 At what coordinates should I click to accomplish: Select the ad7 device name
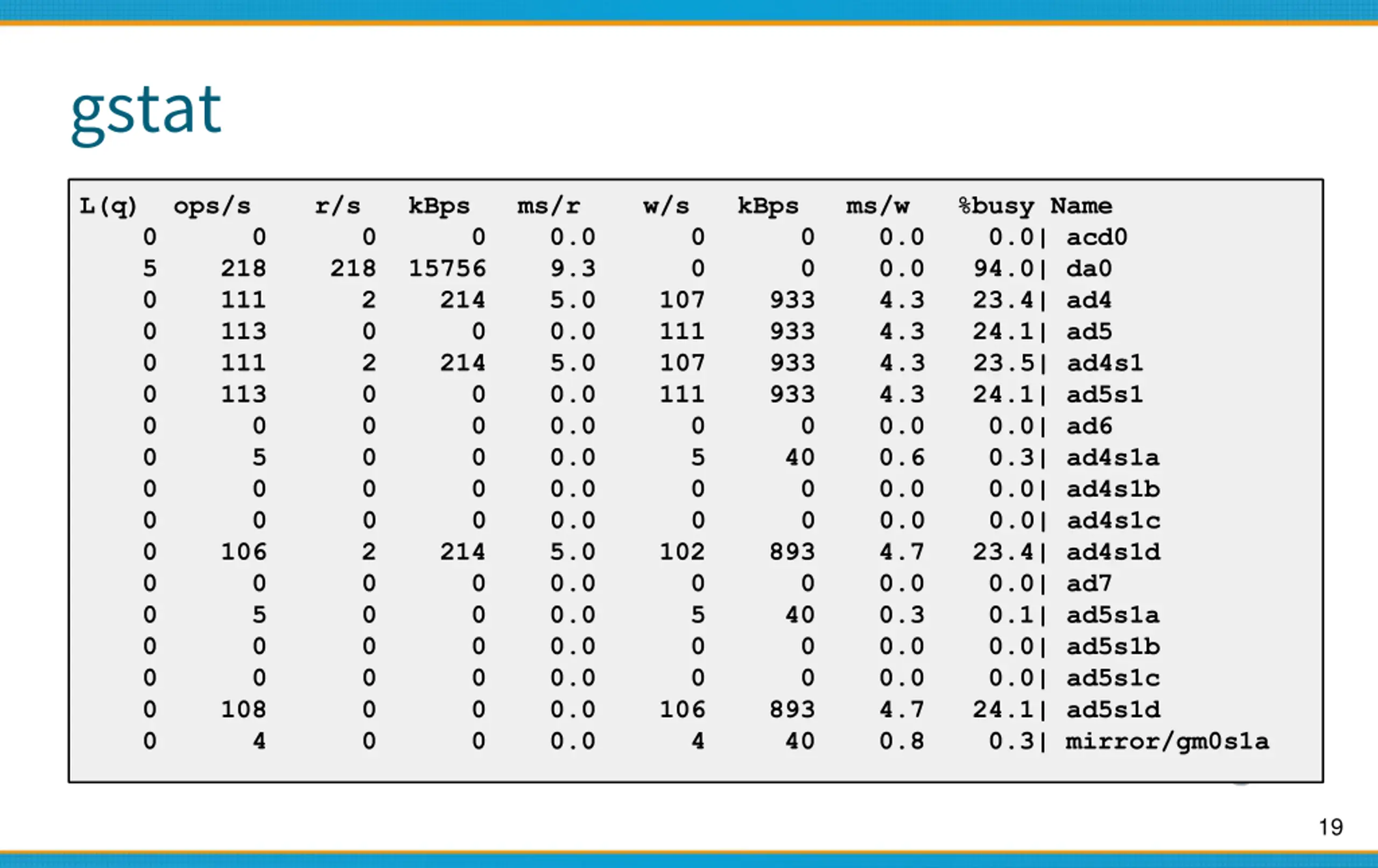pyautogui.click(x=1088, y=584)
